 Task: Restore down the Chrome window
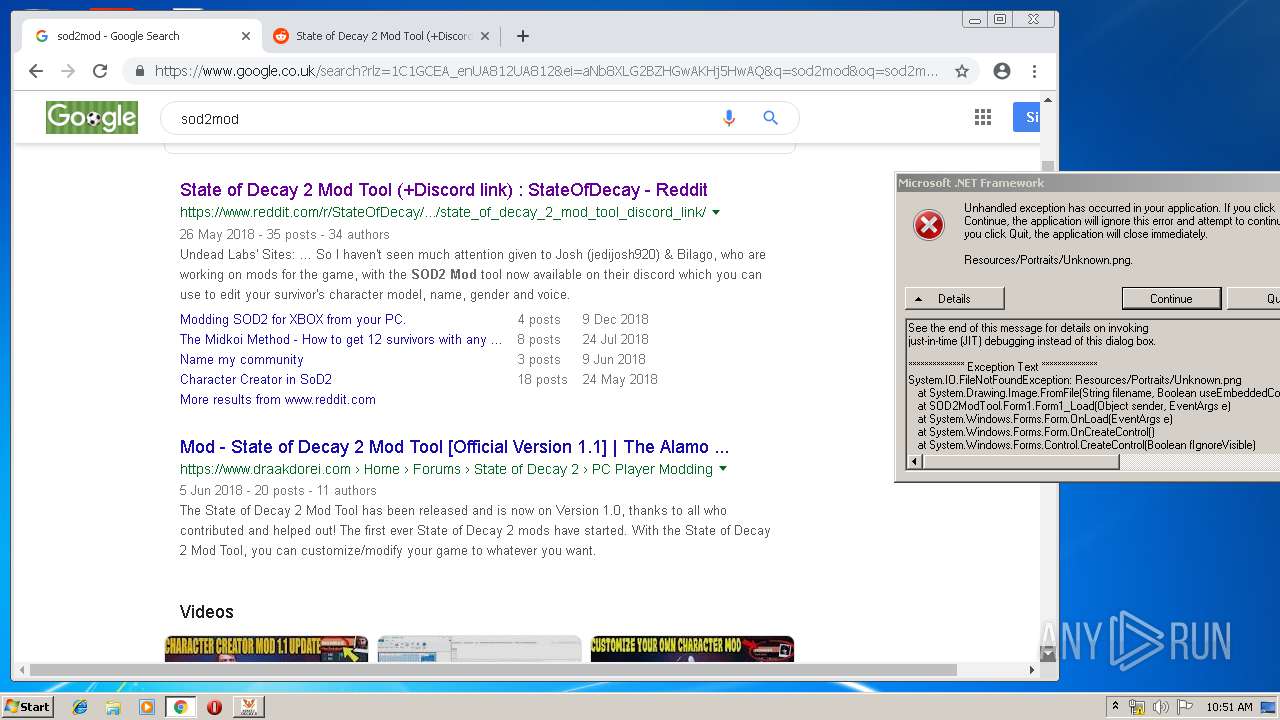(x=999, y=19)
